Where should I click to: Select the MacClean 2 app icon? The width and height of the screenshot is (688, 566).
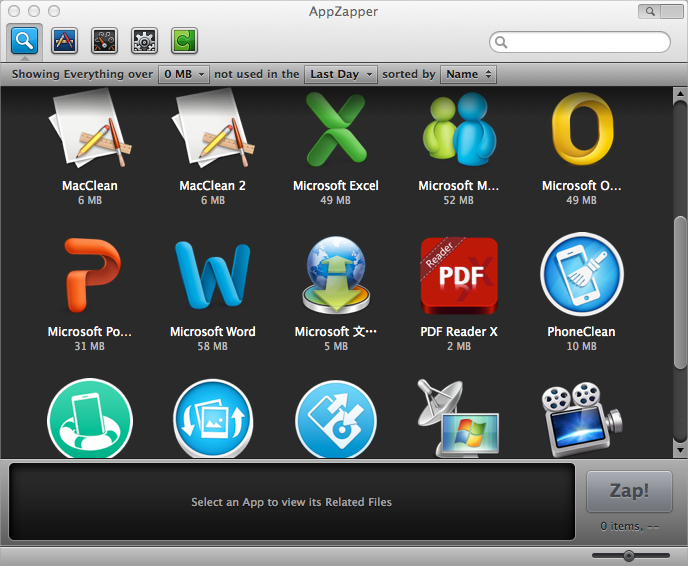212,130
